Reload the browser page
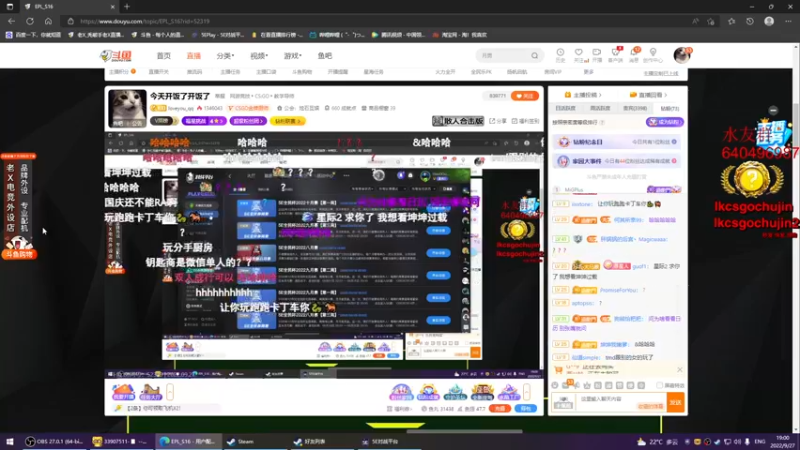The image size is (800, 450). [30, 21]
